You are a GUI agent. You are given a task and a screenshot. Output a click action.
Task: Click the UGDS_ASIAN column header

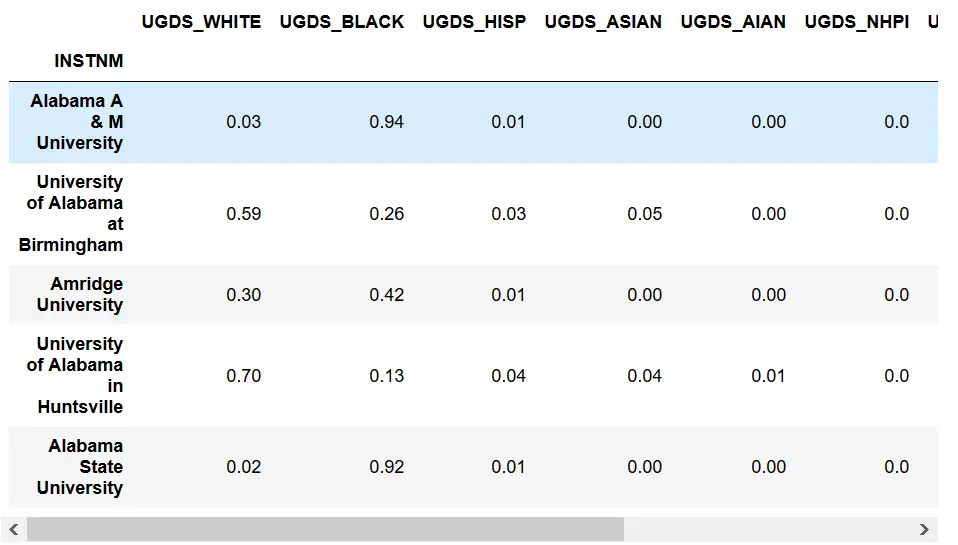coord(603,21)
